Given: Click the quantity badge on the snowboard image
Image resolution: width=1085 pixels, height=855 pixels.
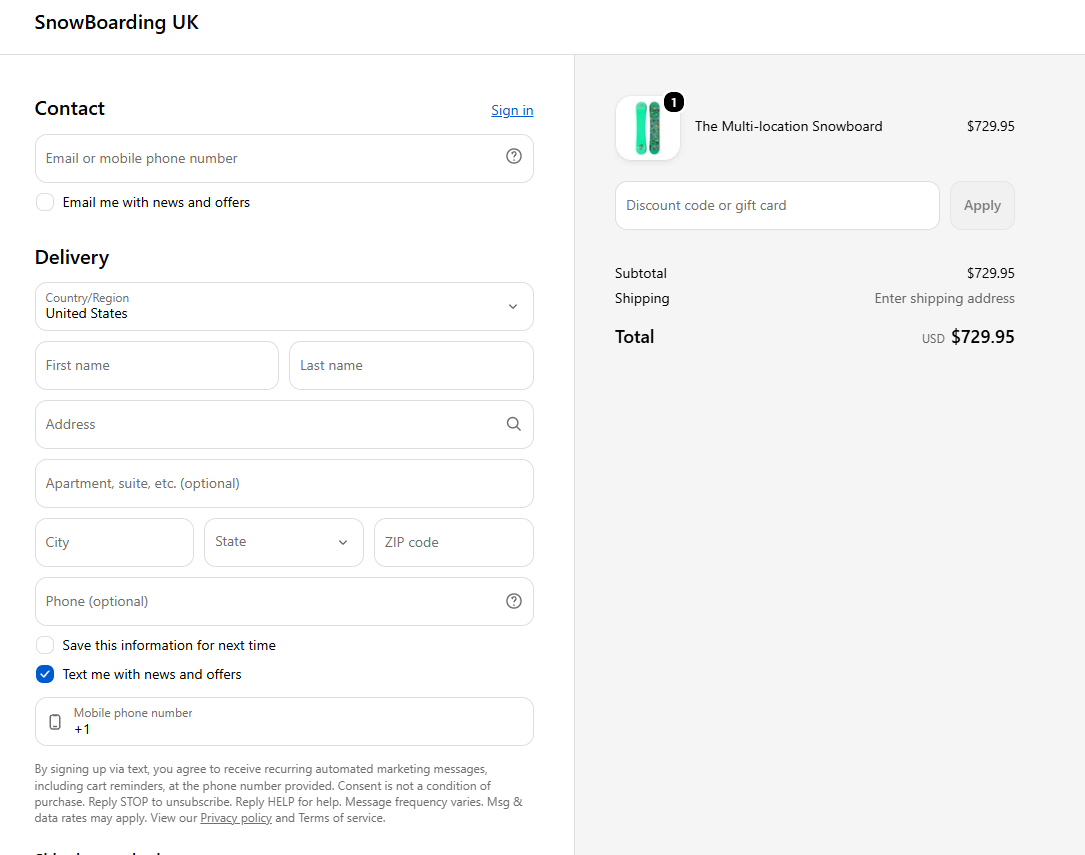Looking at the screenshot, I should pos(673,102).
